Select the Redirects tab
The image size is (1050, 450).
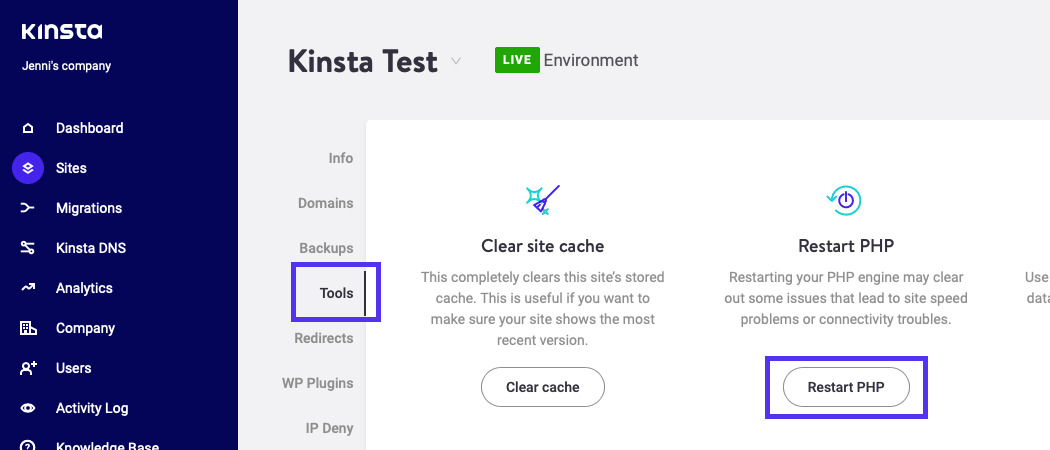pos(323,338)
